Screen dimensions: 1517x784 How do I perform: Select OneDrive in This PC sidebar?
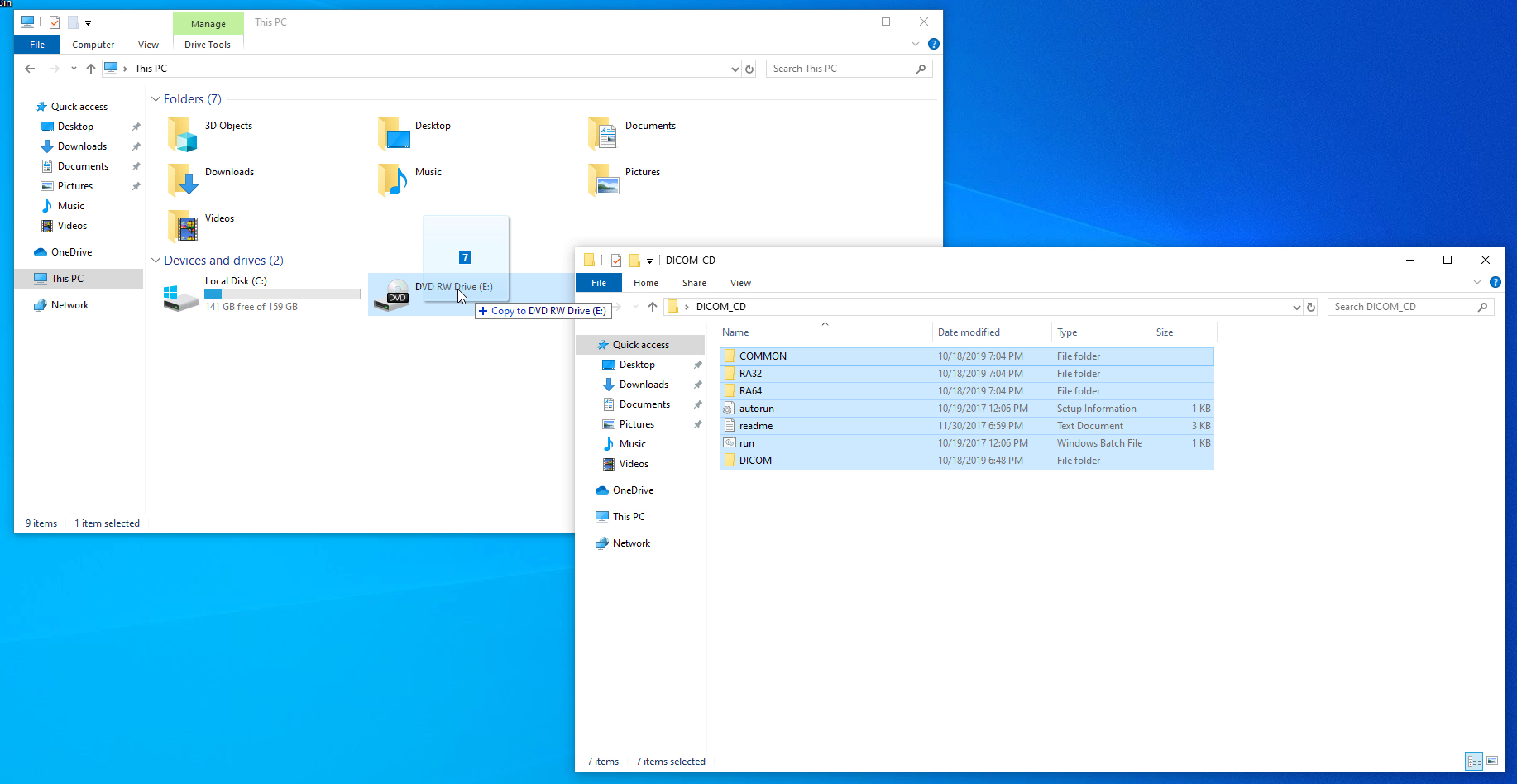(71, 252)
